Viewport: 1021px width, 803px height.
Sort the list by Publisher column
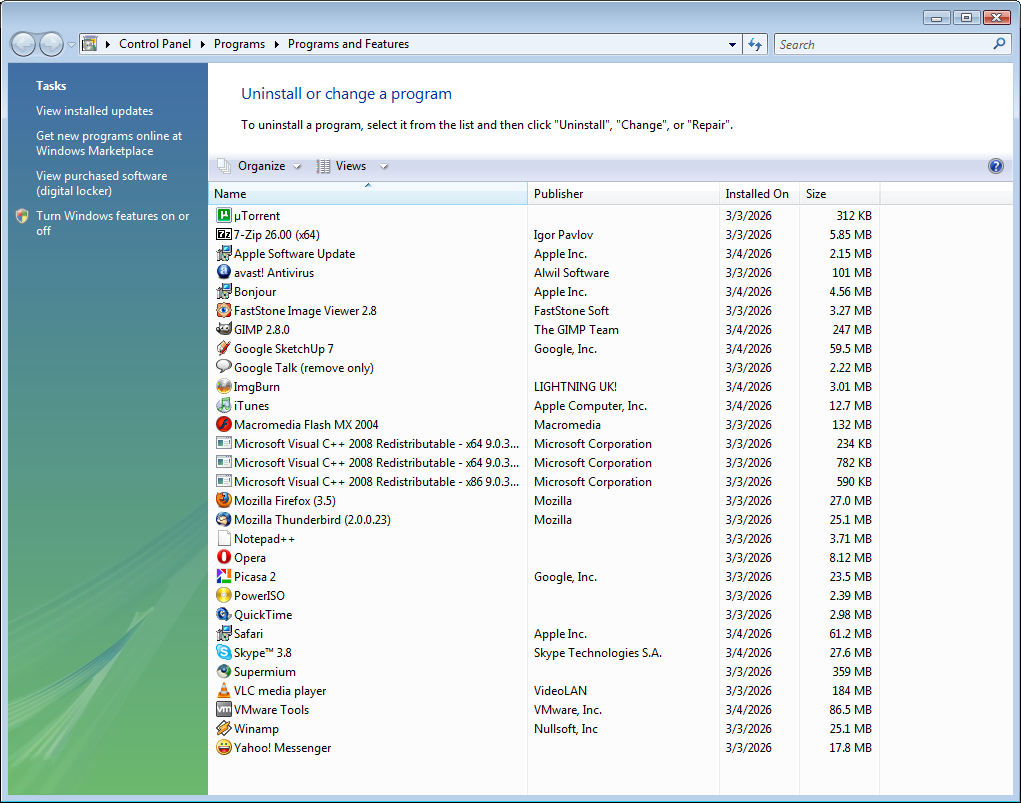(x=623, y=193)
